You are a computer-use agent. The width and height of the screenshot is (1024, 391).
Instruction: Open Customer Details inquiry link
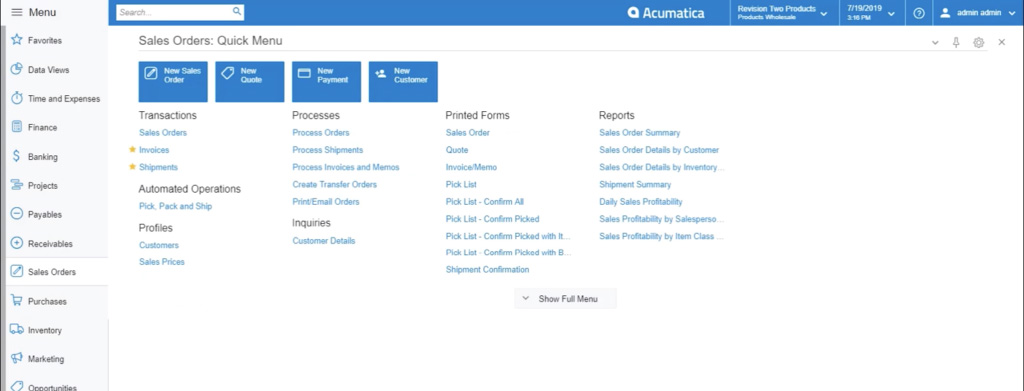click(x=324, y=240)
